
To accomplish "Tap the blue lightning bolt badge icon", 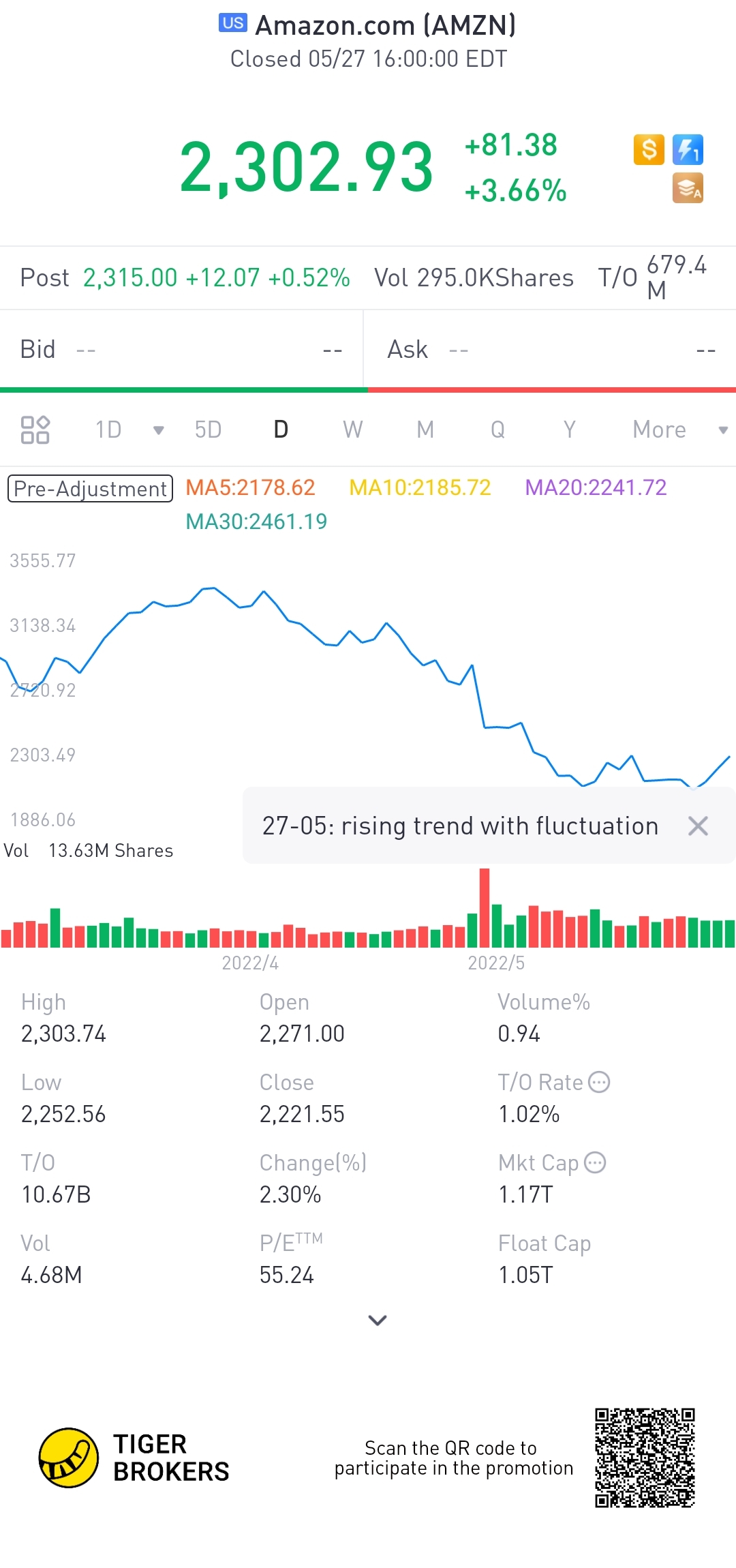I will click(688, 149).
